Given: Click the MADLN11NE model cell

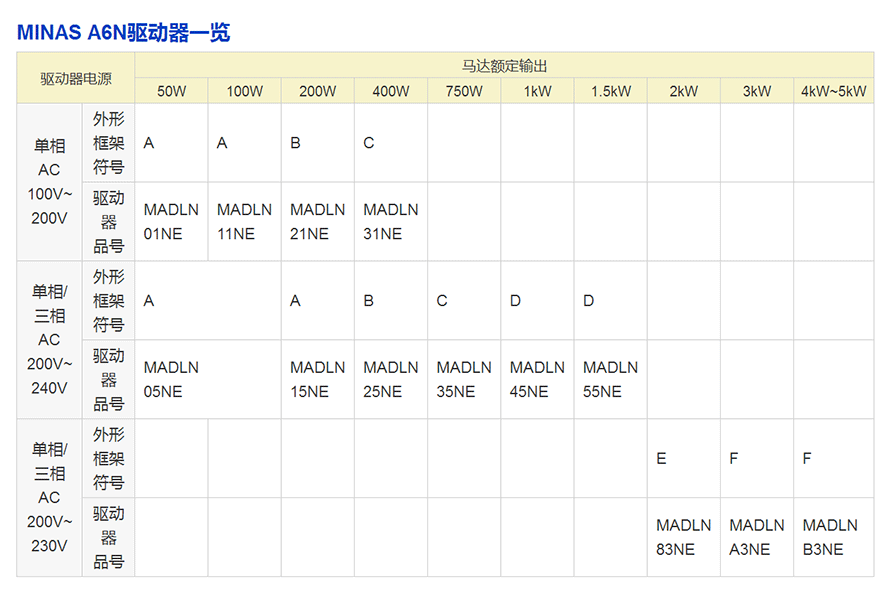Looking at the screenshot, I should click(244, 222).
